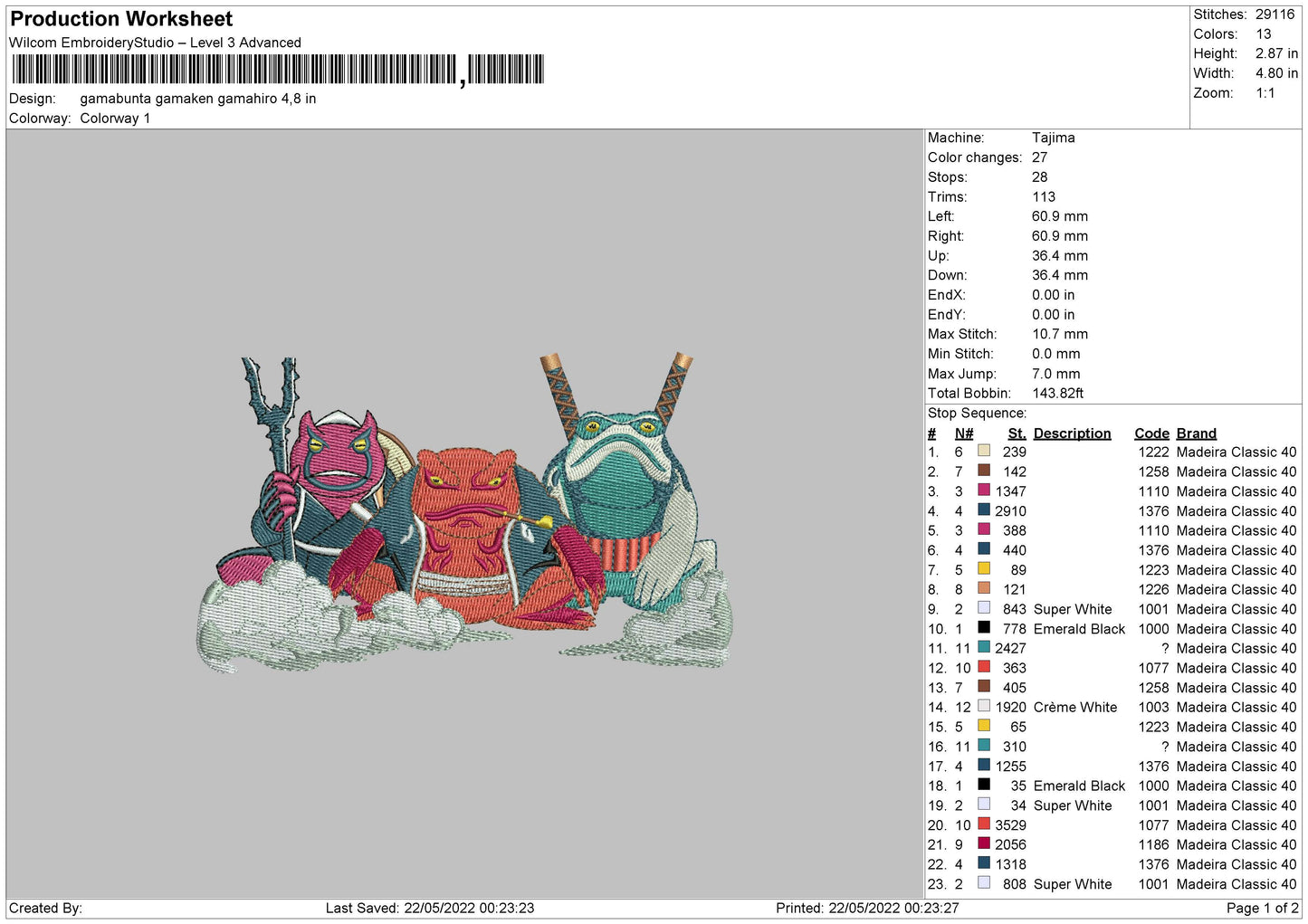Click "Super White" description in stop row 9
This screenshot has width=1308, height=924.
click(x=1073, y=610)
